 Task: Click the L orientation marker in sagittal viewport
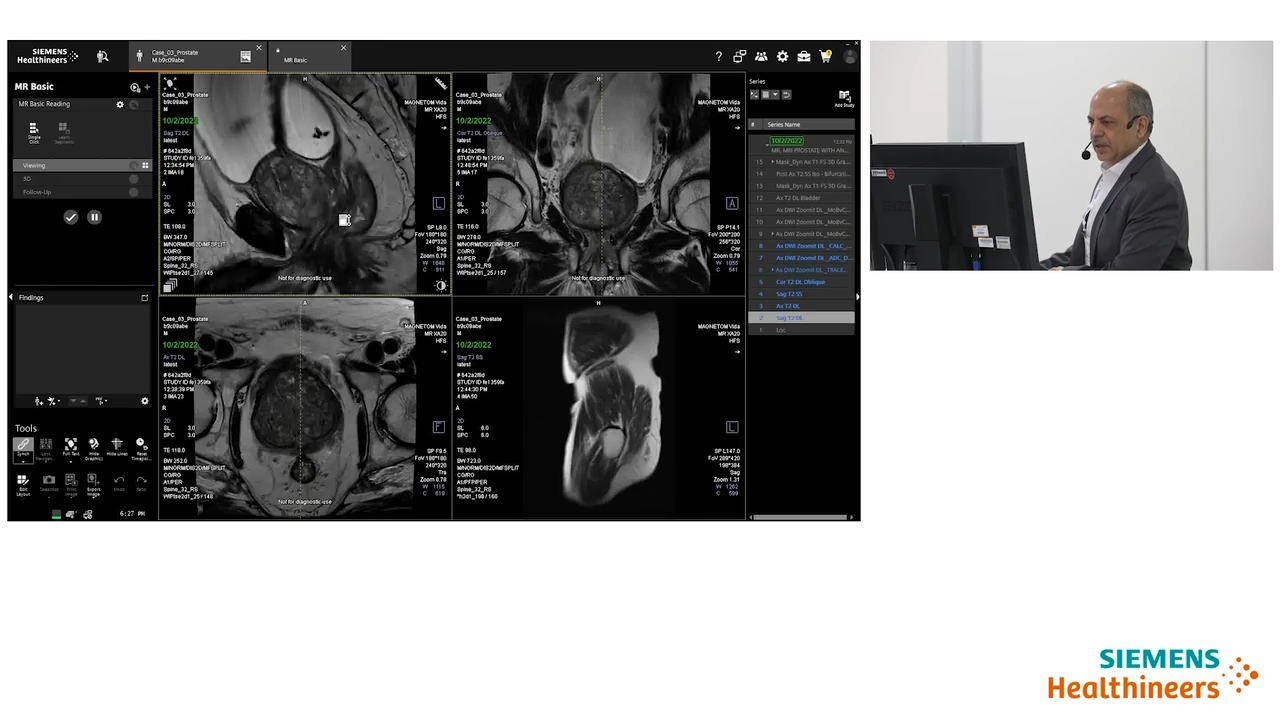tap(438, 204)
